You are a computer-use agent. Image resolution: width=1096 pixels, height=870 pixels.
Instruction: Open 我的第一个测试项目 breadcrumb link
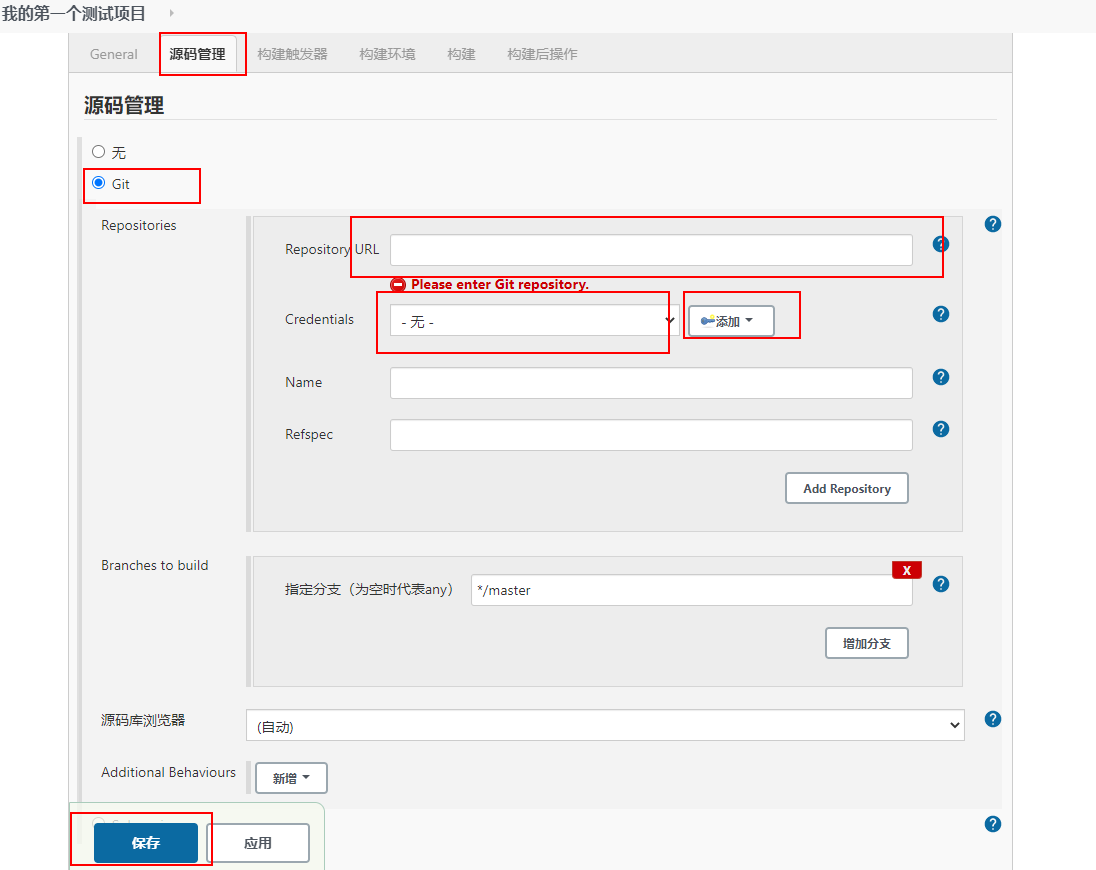(x=73, y=13)
